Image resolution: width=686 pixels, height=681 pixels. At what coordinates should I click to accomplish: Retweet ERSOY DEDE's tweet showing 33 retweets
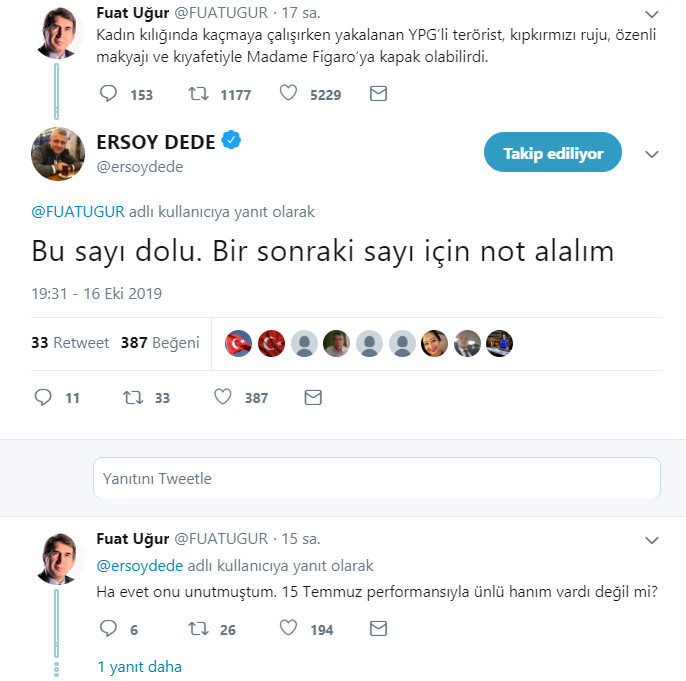[133, 397]
